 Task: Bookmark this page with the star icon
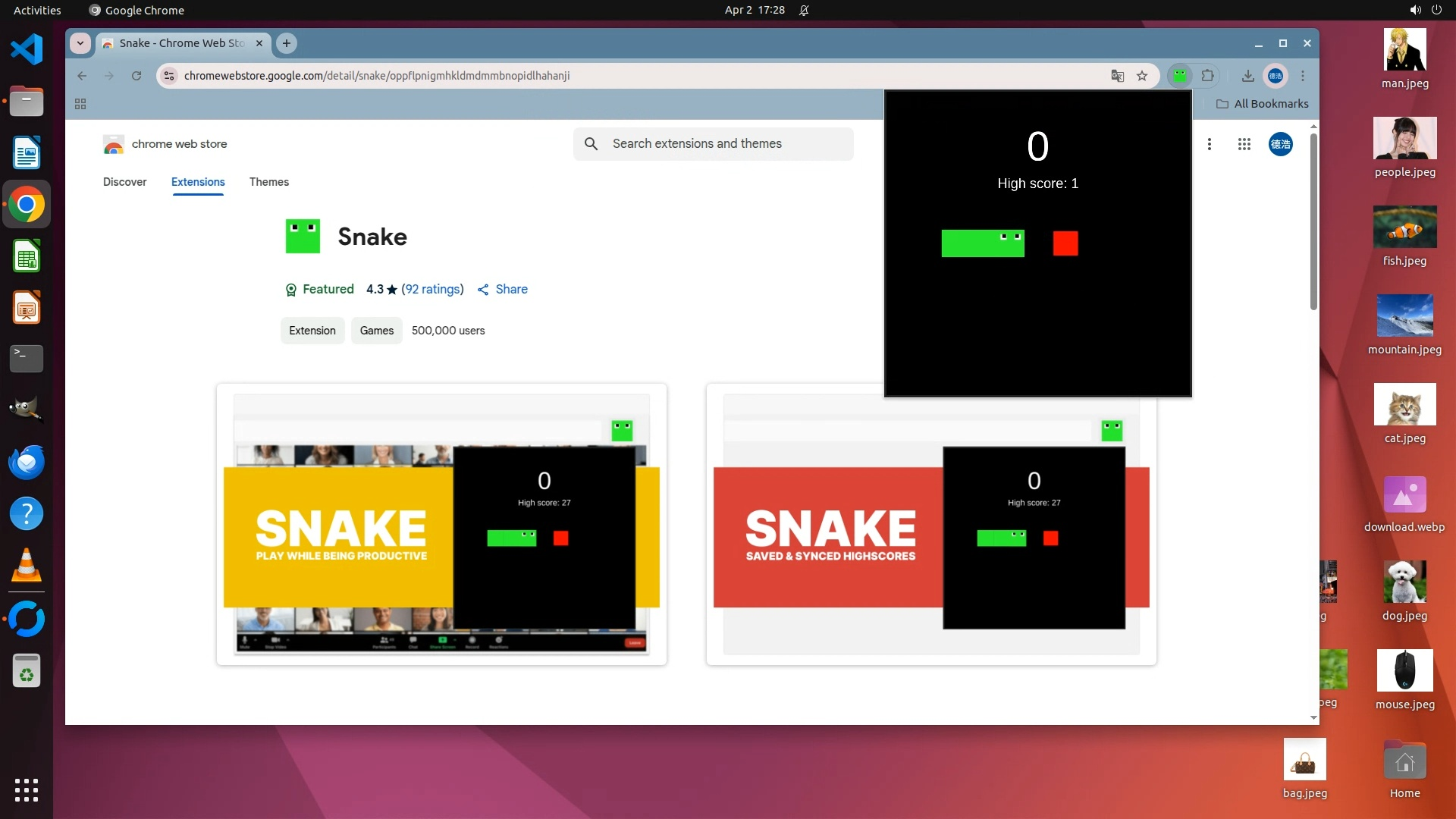coord(1142,76)
